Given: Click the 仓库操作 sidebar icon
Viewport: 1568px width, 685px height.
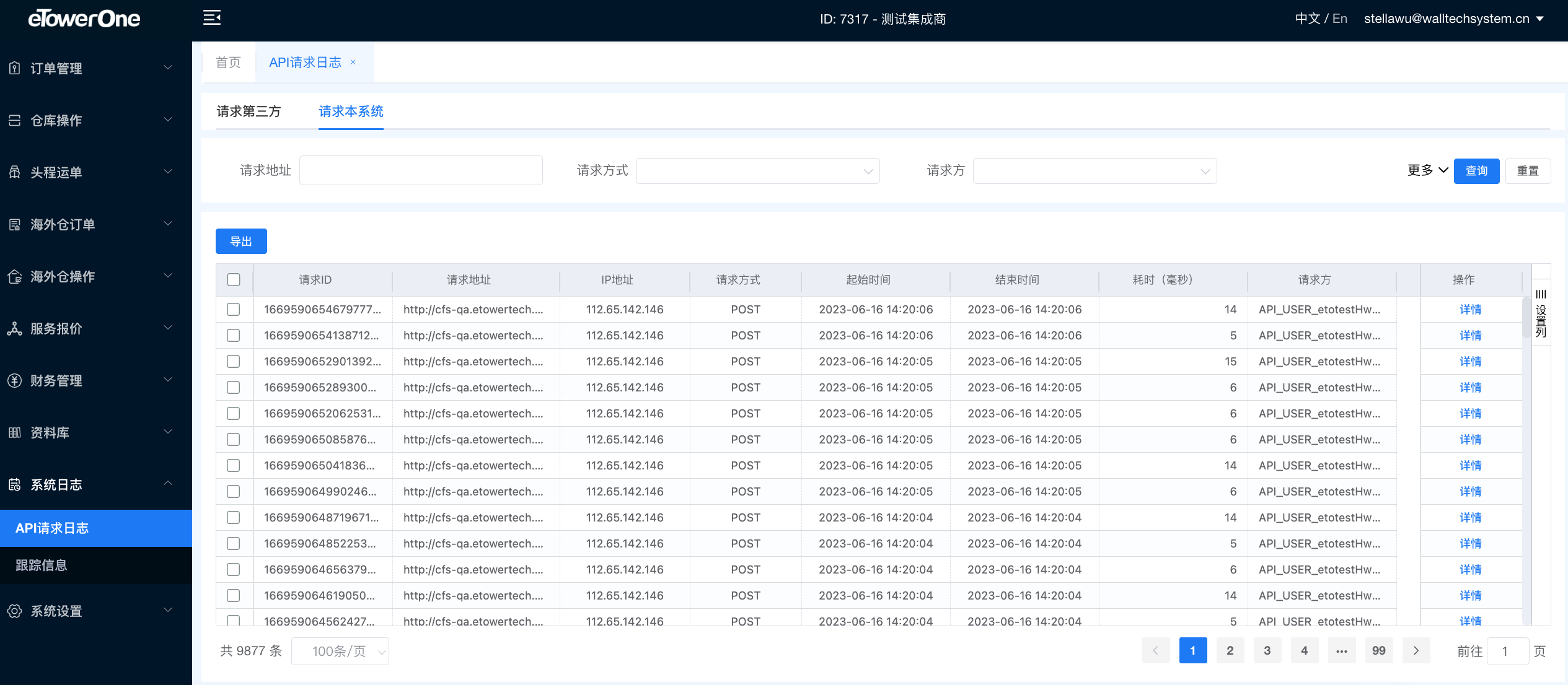Looking at the screenshot, I should [x=15, y=120].
